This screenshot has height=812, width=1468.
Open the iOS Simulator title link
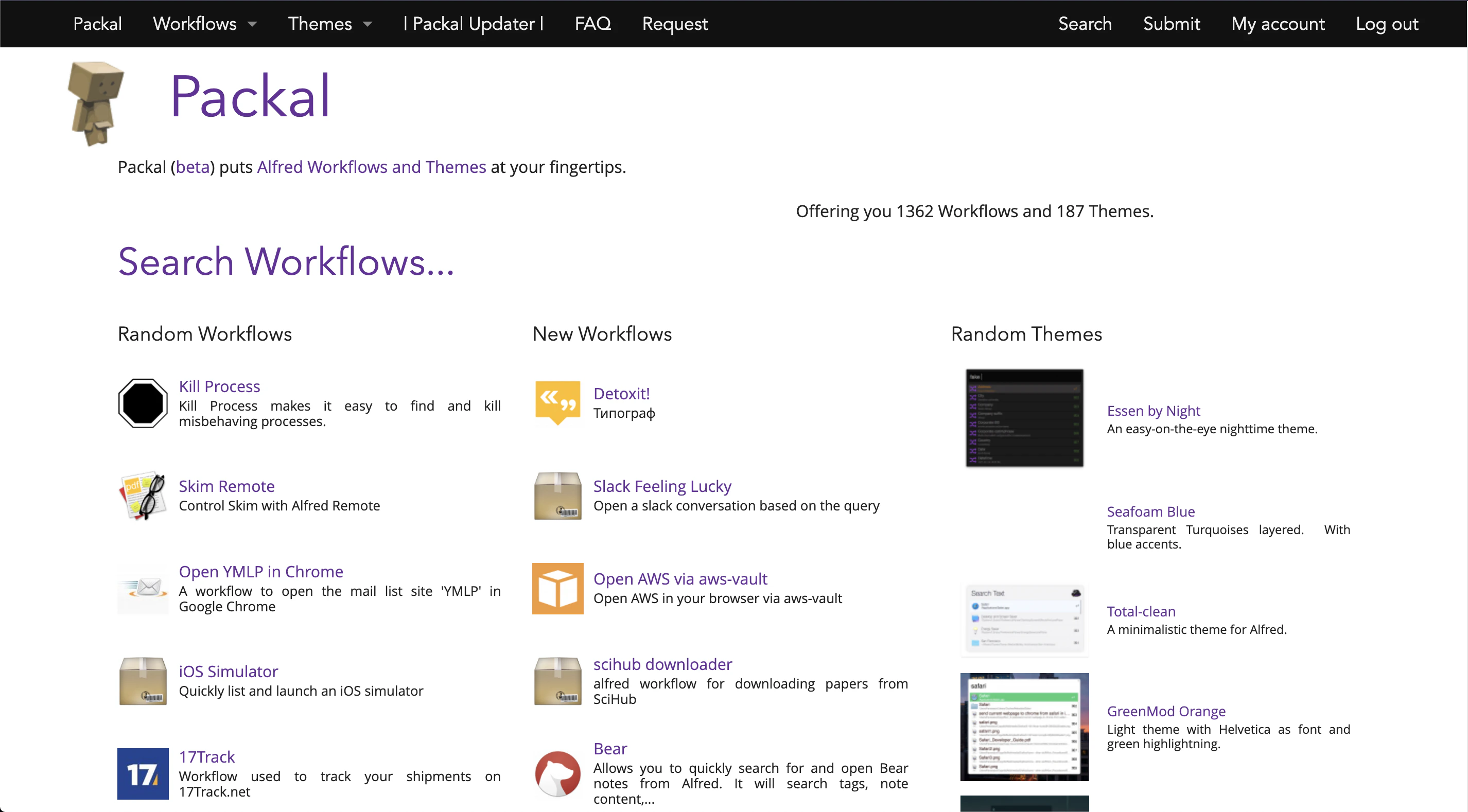point(229,671)
